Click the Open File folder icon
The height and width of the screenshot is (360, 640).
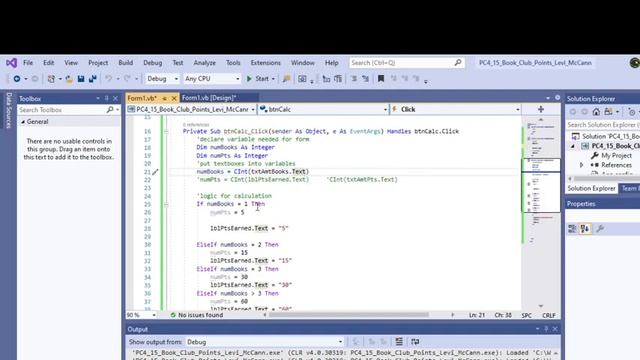point(69,79)
